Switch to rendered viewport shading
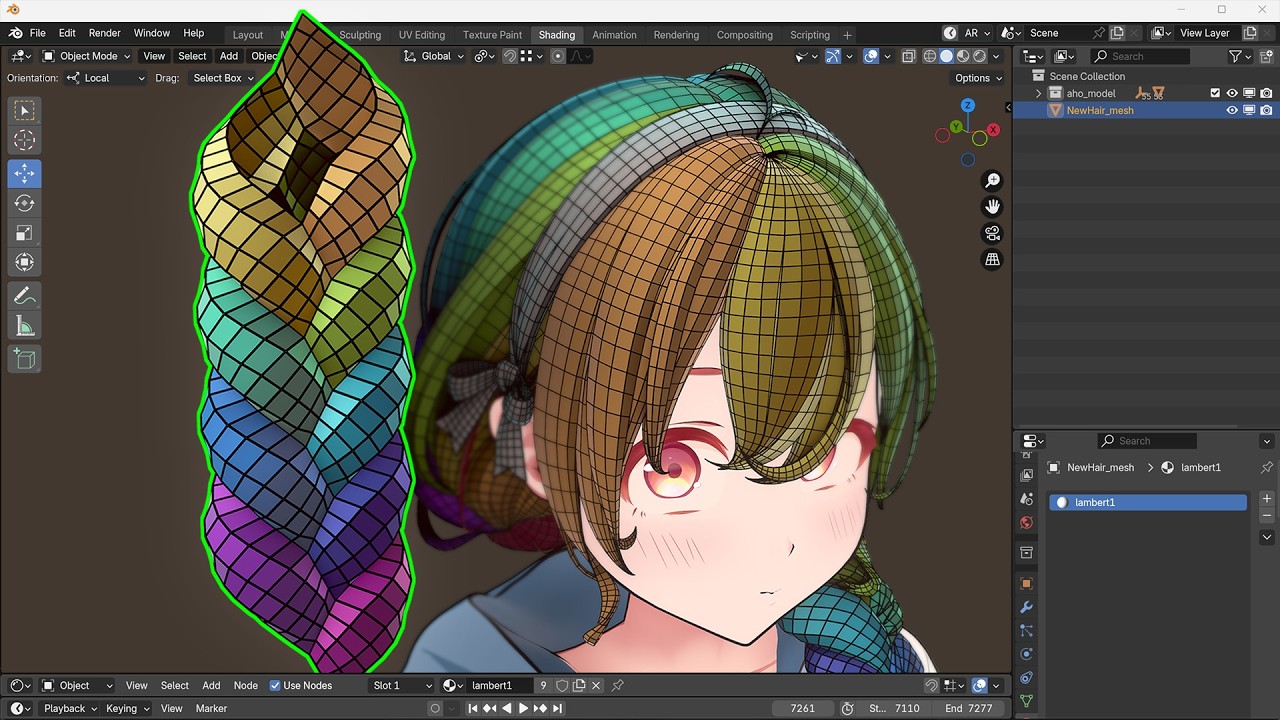This screenshot has height=720, width=1280. click(980, 56)
